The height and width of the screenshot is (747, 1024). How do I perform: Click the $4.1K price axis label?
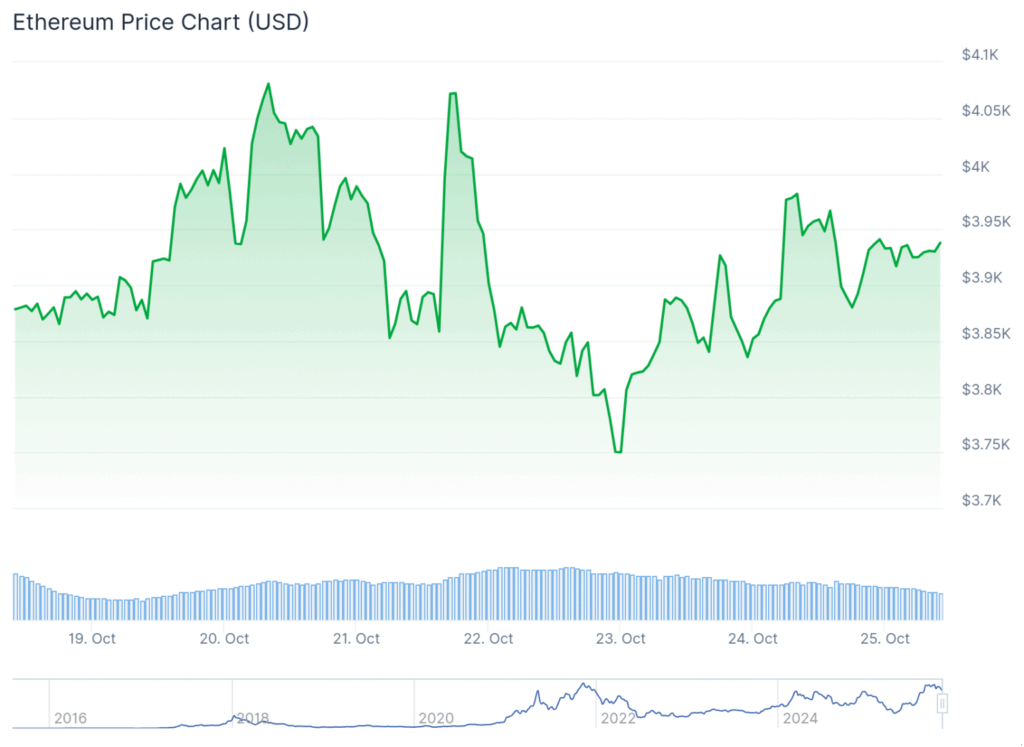pyautogui.click(x=980, y=56)
